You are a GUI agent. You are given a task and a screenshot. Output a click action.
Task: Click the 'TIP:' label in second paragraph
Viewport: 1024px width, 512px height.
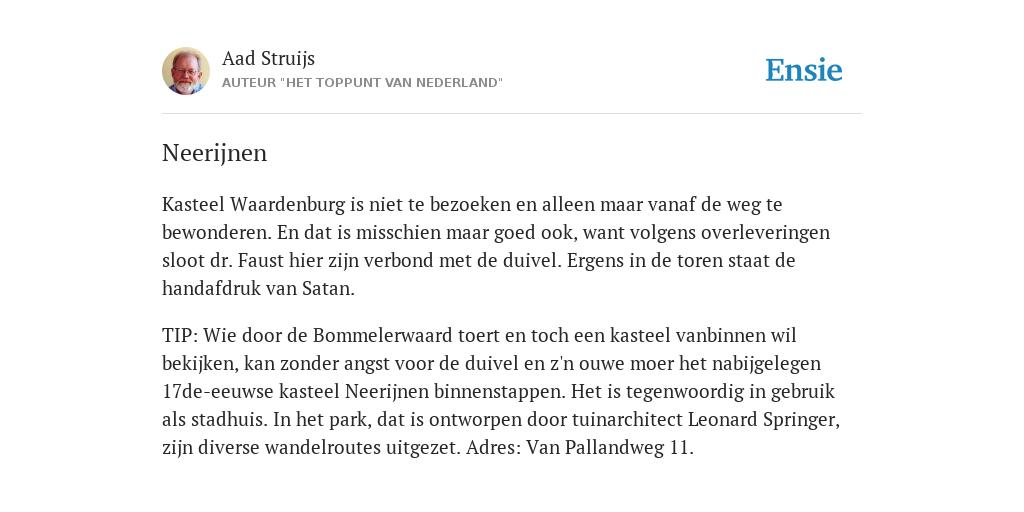click(180, 336)
